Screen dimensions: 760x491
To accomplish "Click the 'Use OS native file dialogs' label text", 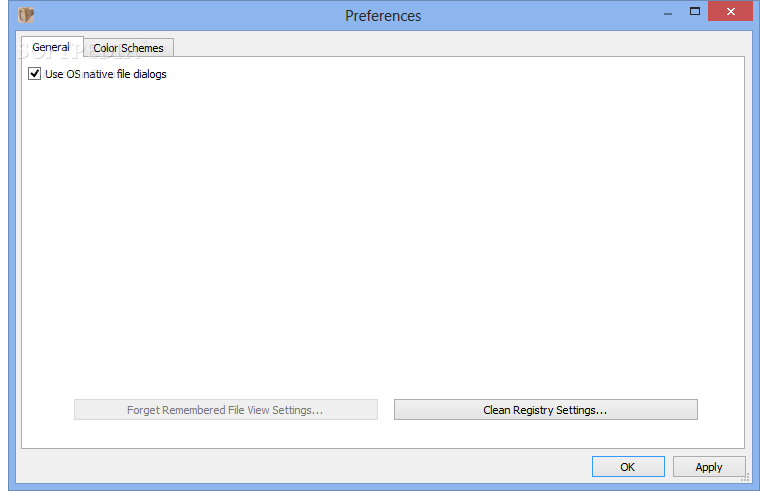I will 106,74.
